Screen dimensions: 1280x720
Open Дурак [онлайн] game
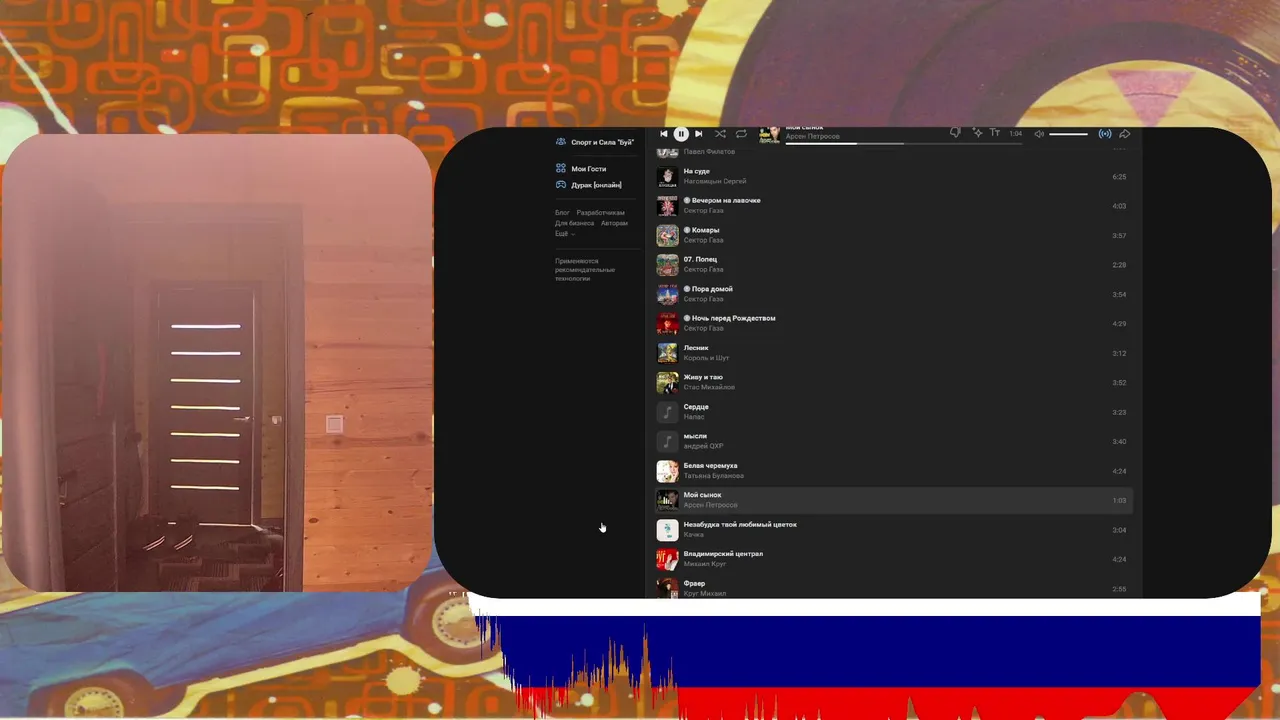tap(596, 185)
